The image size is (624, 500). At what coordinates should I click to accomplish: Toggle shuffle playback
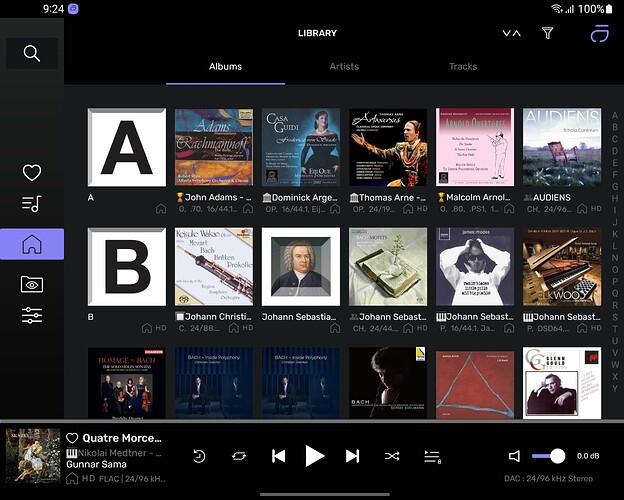(392, 456)
